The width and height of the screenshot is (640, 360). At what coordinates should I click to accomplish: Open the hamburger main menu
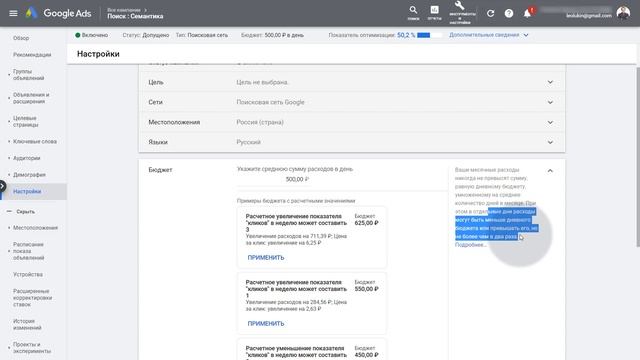pos(13,13)
